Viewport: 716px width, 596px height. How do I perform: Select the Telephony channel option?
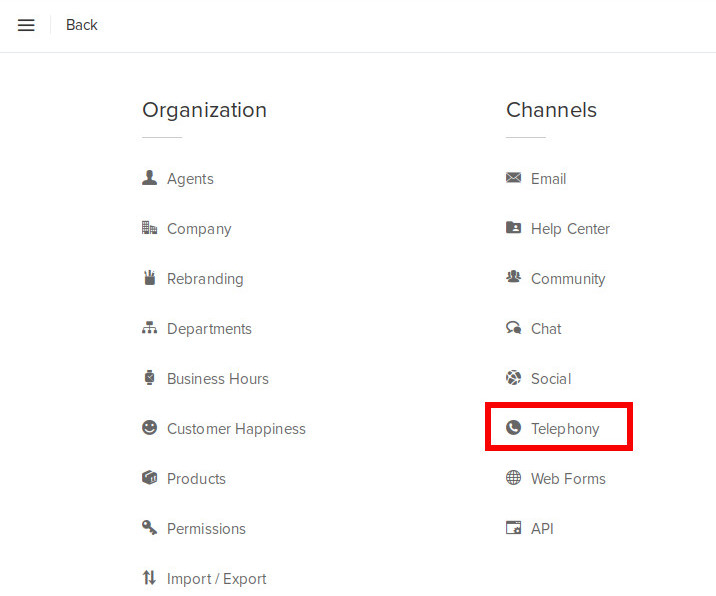tap(565, 429)
